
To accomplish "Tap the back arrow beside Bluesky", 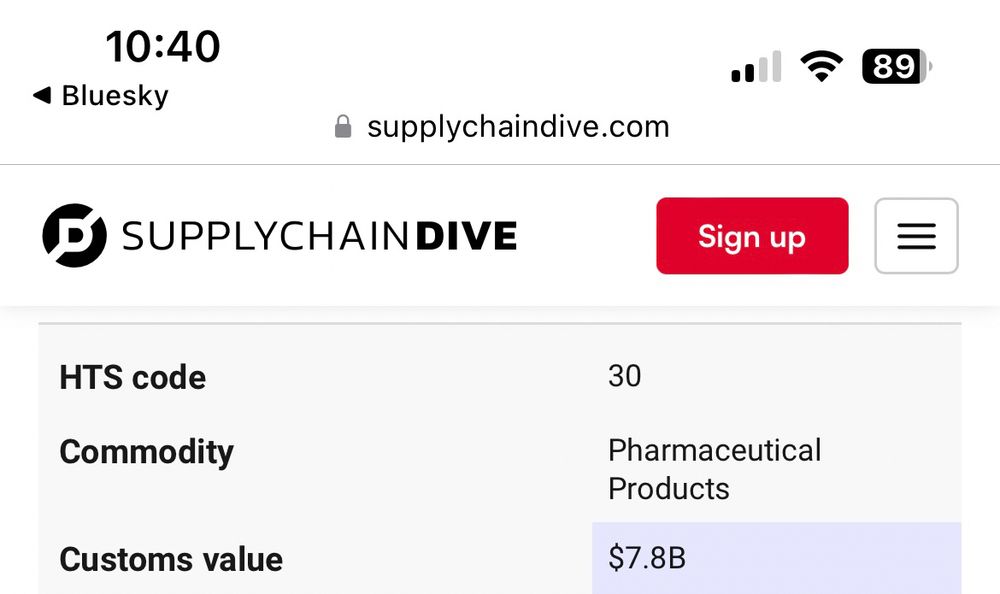I will pyautogui.click(x=41, y=96).
